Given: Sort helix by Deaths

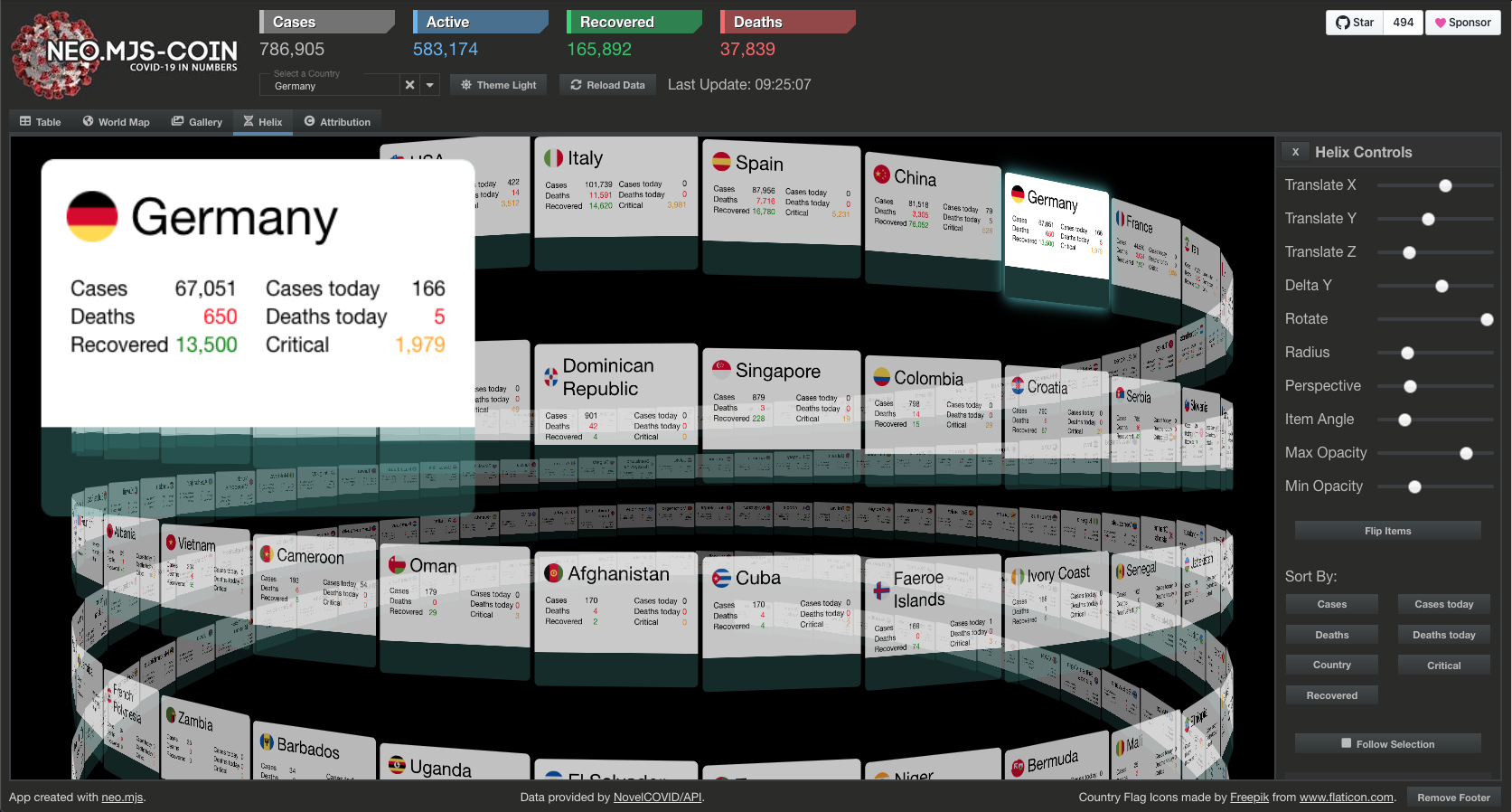Looking at the screenshot, I should [1331, 635].
